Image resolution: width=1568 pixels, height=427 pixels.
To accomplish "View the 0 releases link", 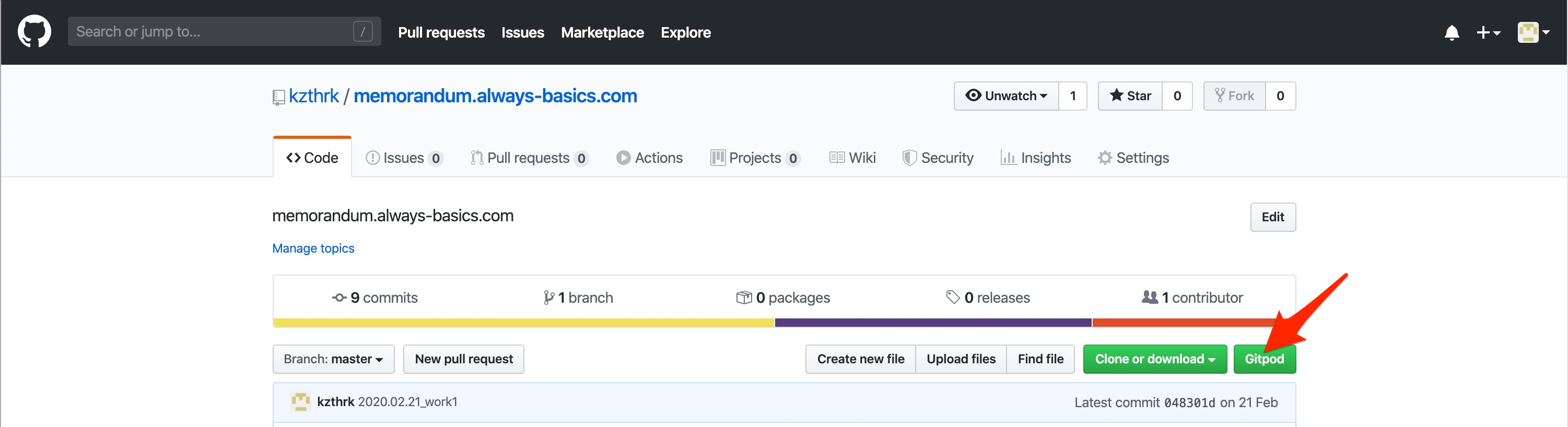I will [987, 298].
